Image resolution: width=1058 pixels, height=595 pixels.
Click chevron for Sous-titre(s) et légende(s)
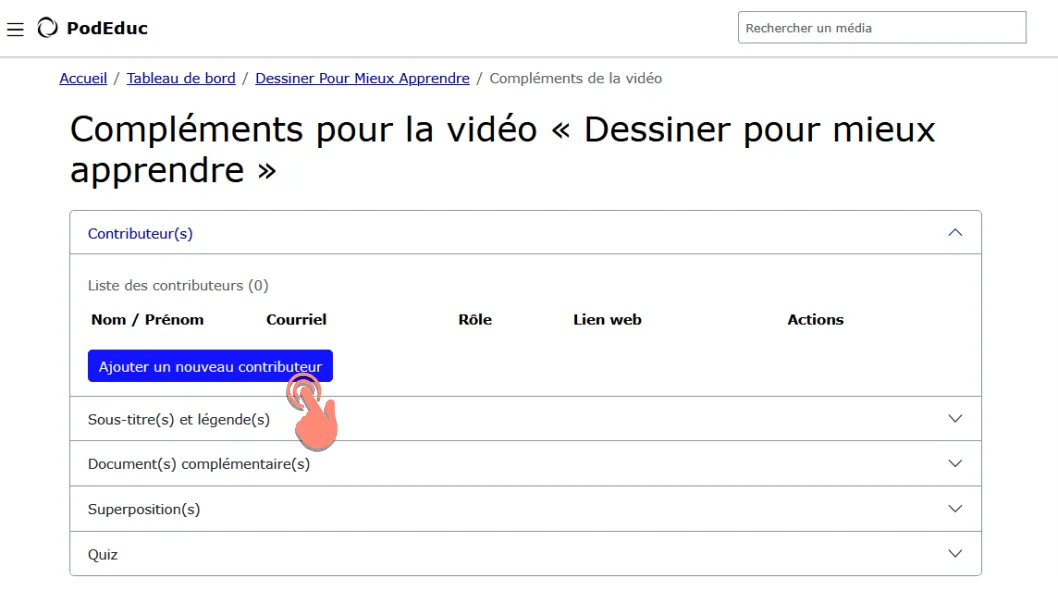[955, 418]
